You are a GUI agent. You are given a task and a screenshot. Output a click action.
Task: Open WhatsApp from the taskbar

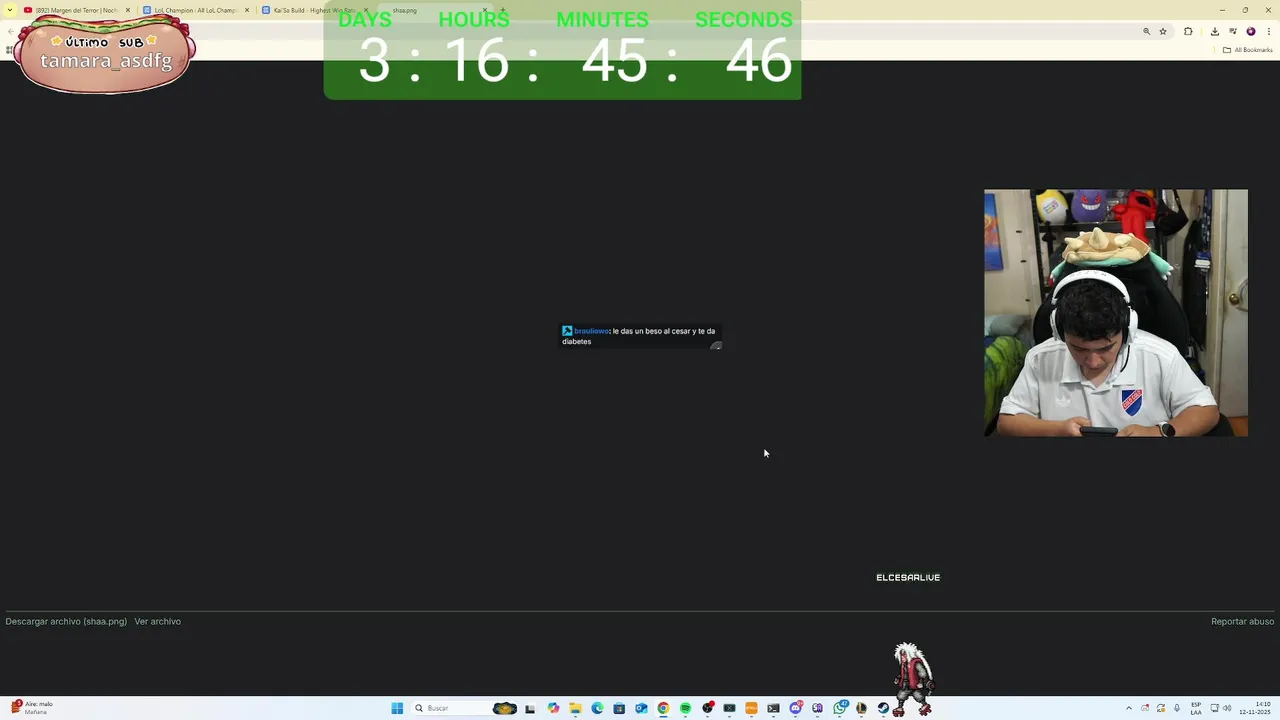click(839, 708)
